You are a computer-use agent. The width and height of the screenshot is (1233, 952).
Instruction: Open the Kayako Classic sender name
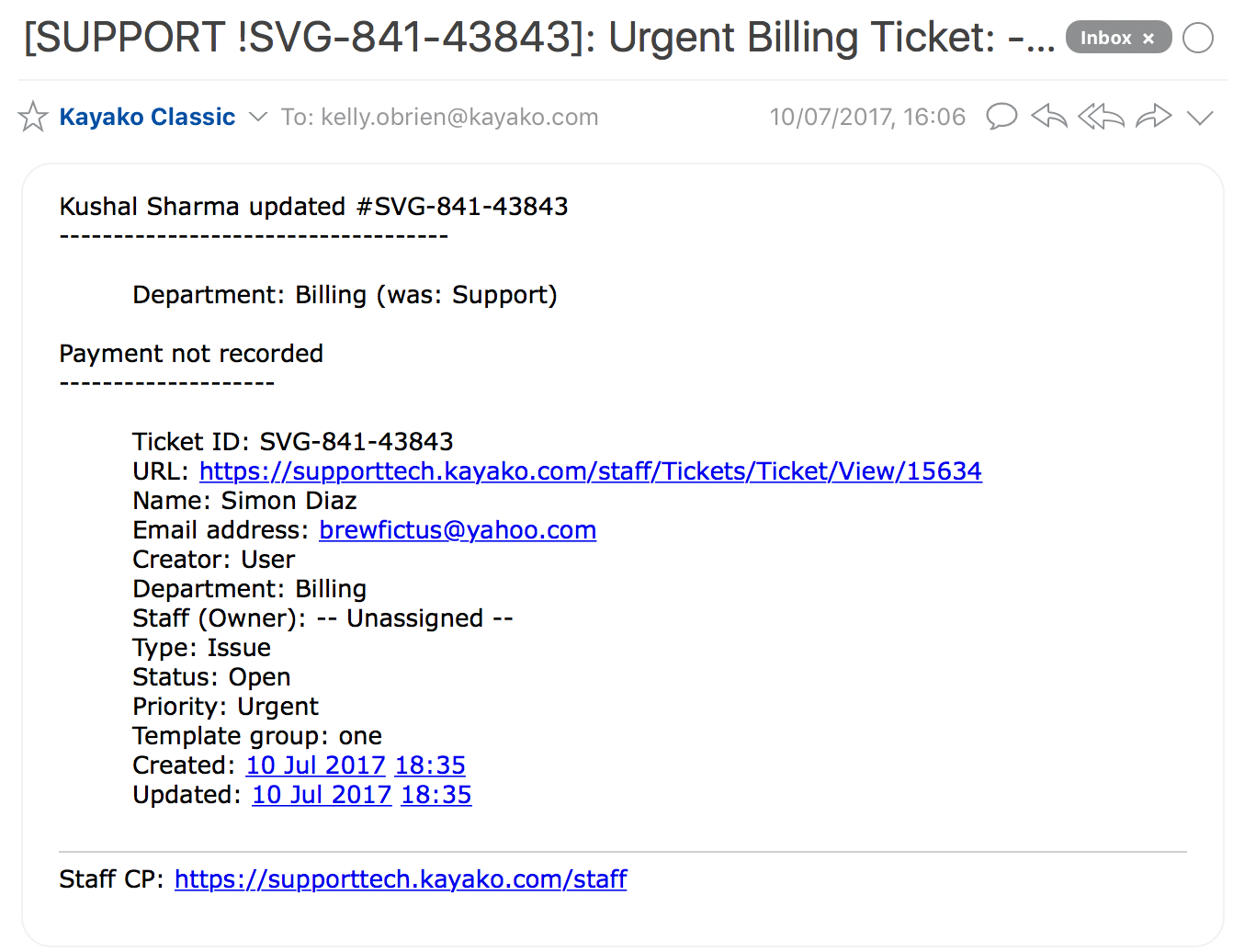[147, 117]
